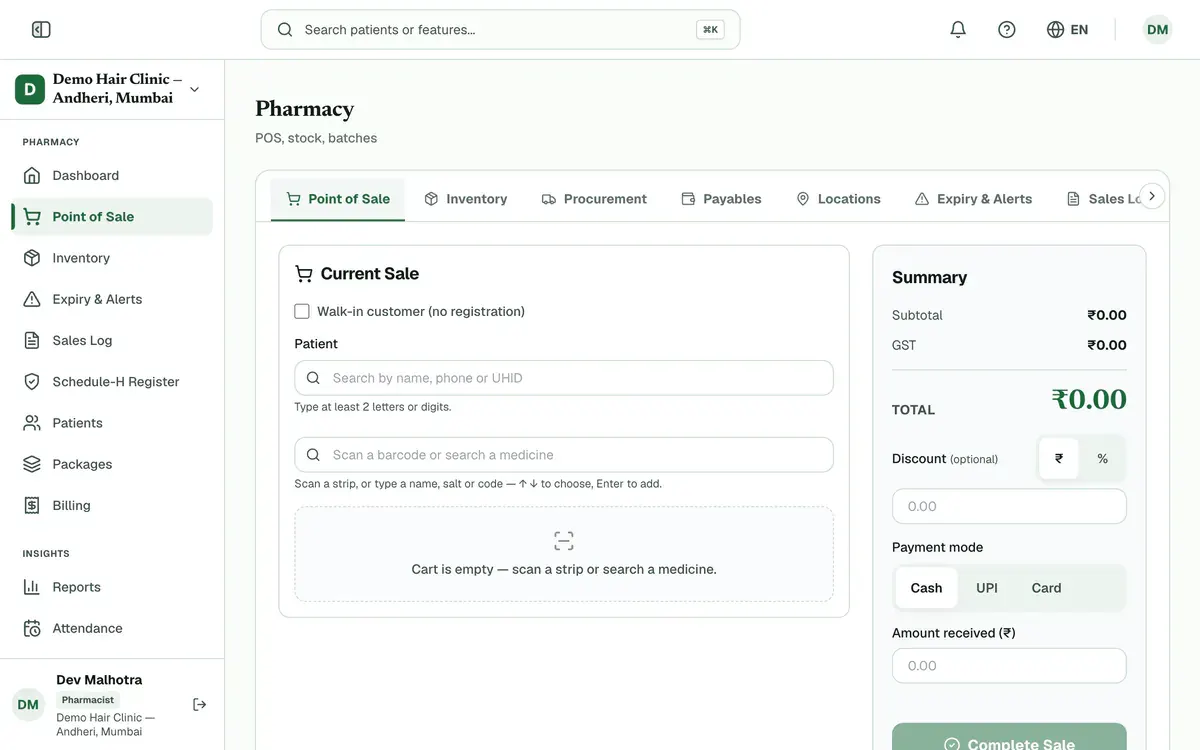Image resolution: width=1200 pixels, height=750 pixels.
Task: Click the globe language icon
Action: click(1055, 30)
